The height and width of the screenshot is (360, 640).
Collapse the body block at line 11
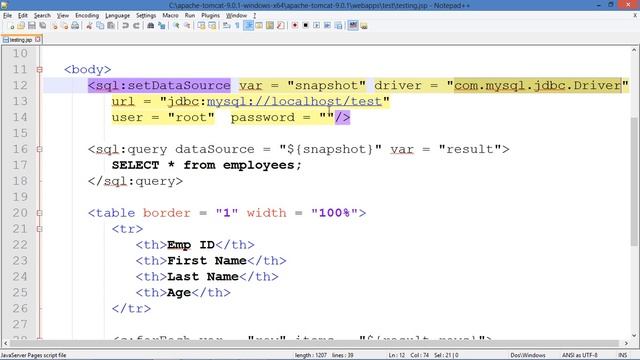coord(40,70)
